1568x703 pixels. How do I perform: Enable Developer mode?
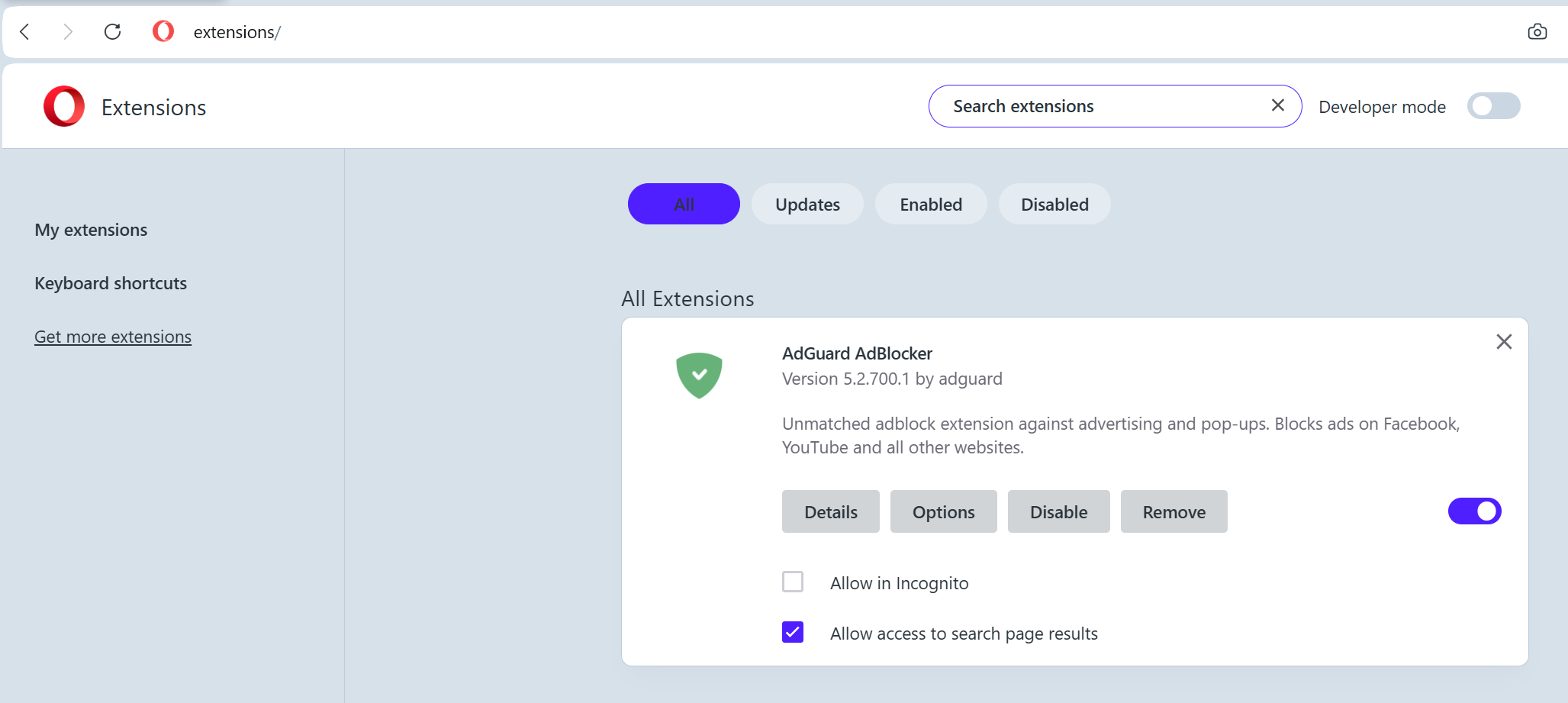1492,106
